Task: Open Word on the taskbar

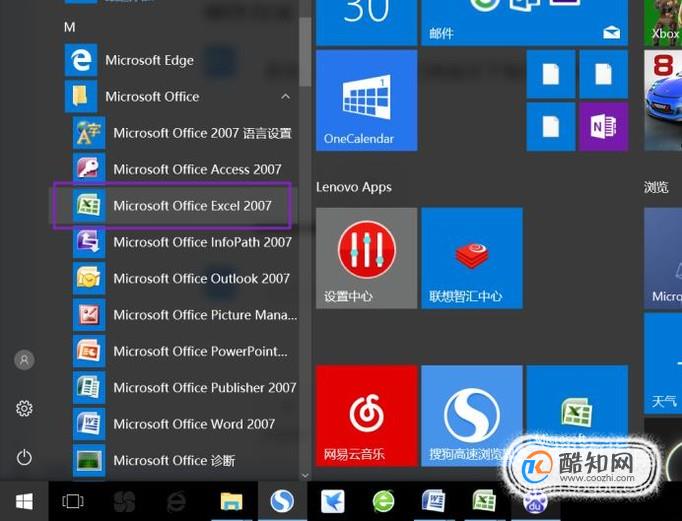Action: (x=434, y=501)
